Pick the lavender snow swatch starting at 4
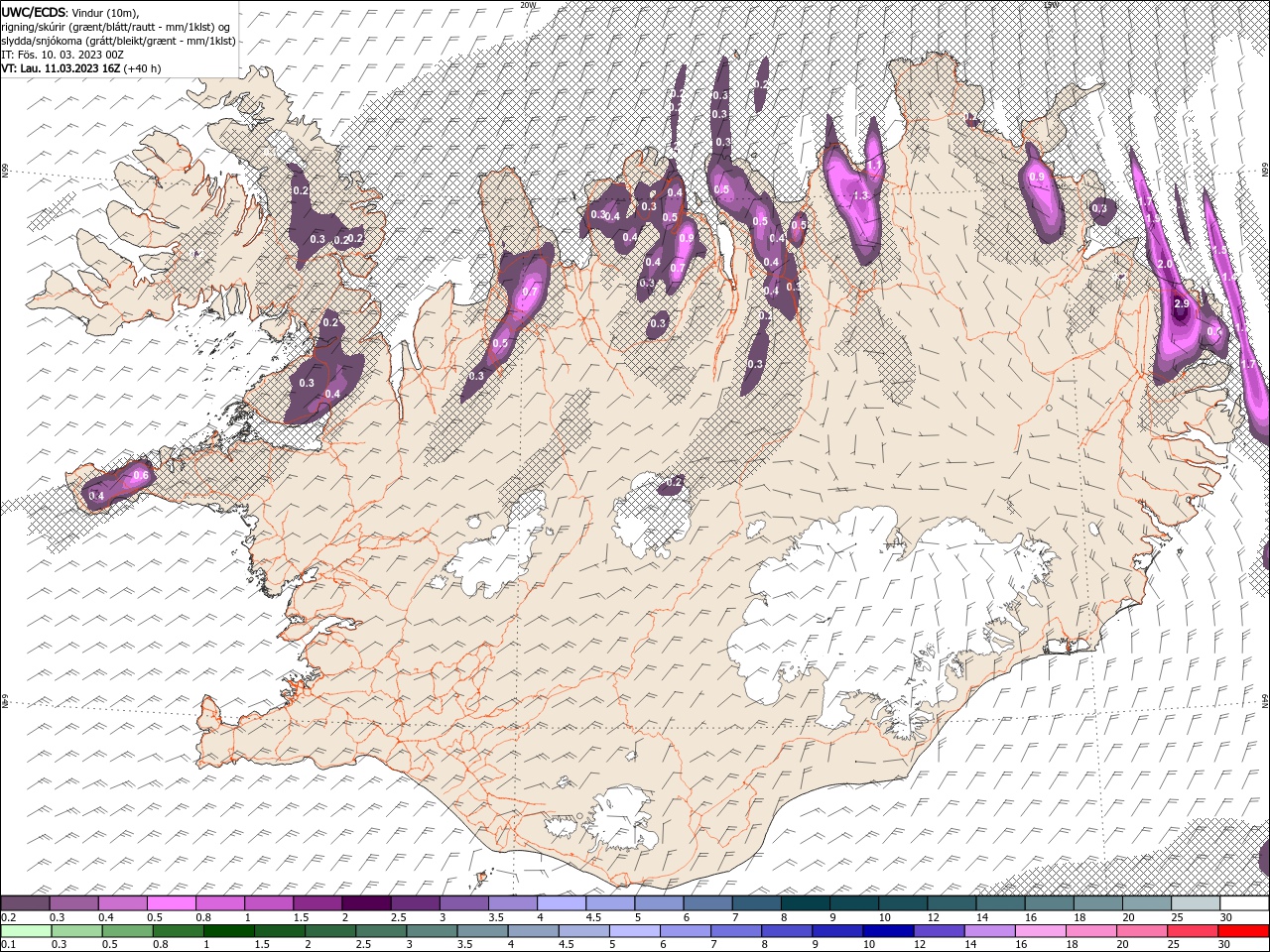This screenshot has height=952, width=1270. (561, 903)
